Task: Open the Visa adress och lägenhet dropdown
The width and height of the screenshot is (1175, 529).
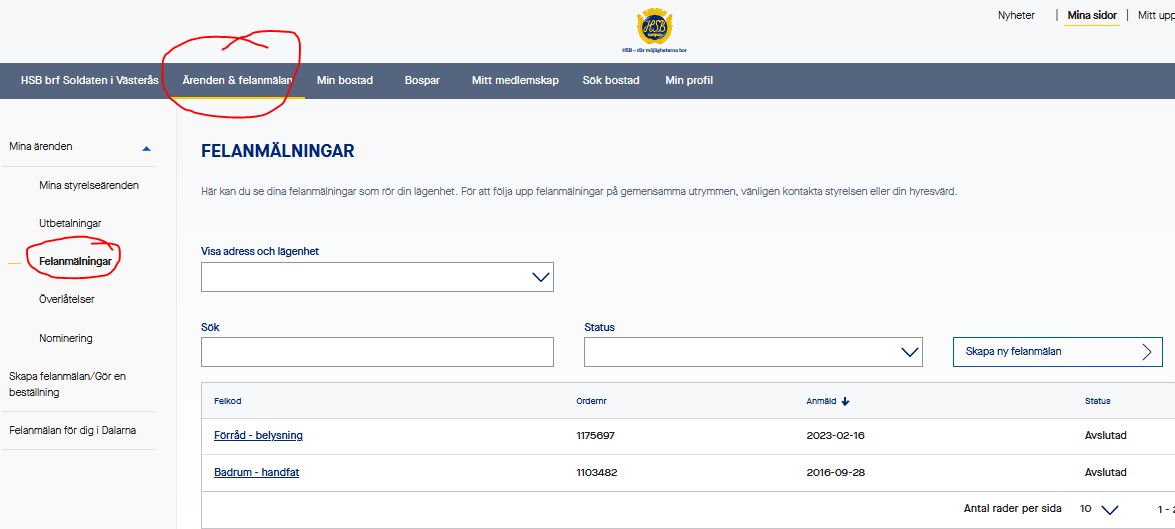Action: (377, 277)
